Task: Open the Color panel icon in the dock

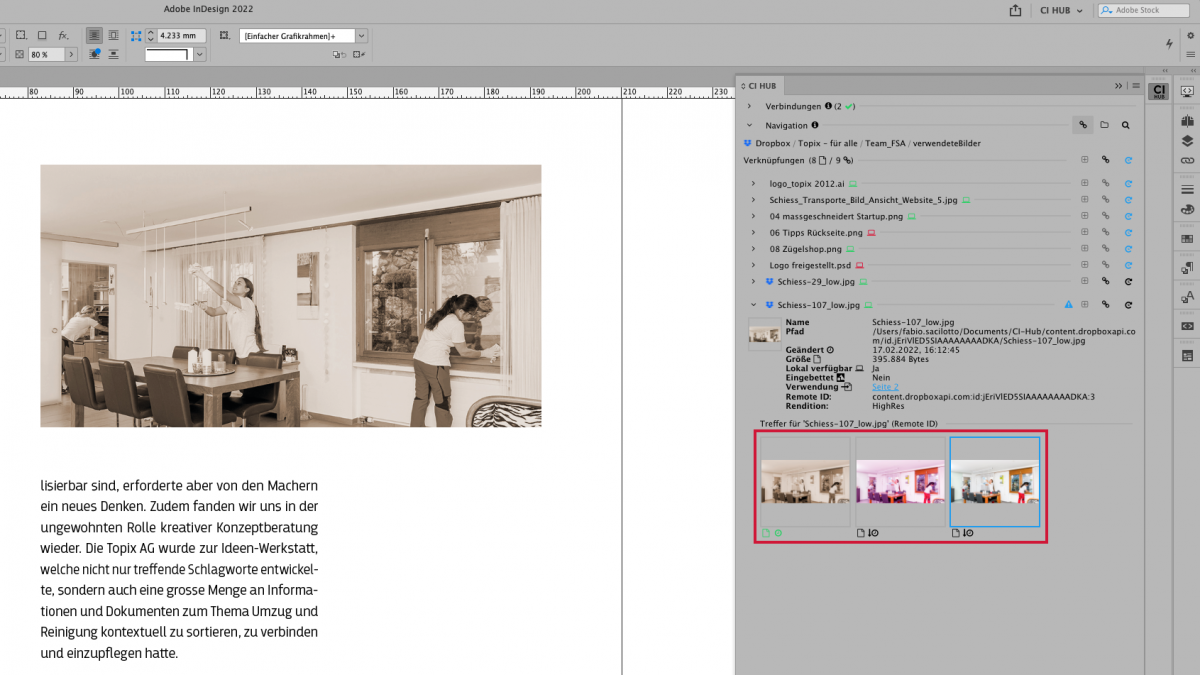Action: click(1186, 209)
